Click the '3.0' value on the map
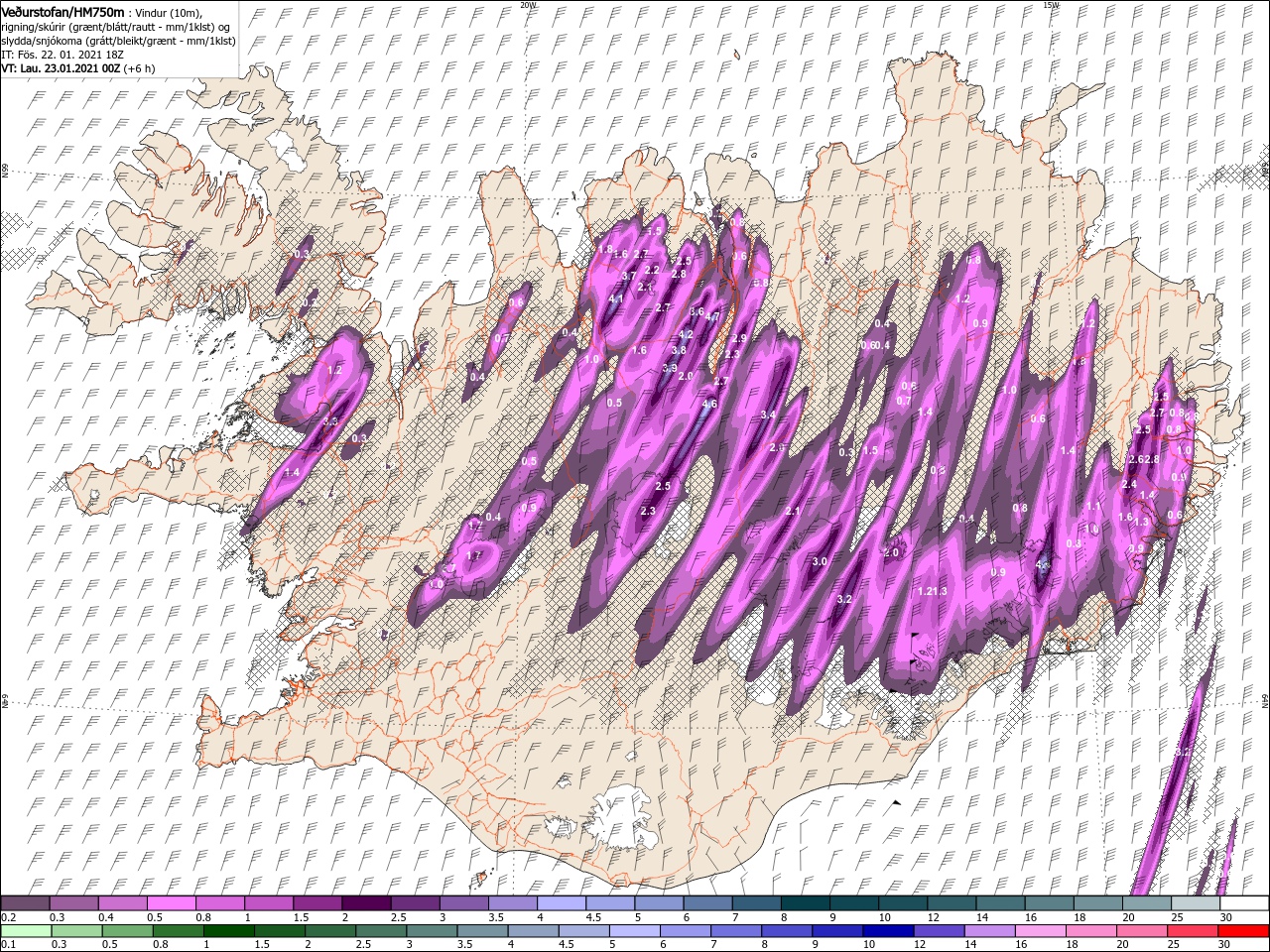1270x952 pixels. click(x=820, y=561)
